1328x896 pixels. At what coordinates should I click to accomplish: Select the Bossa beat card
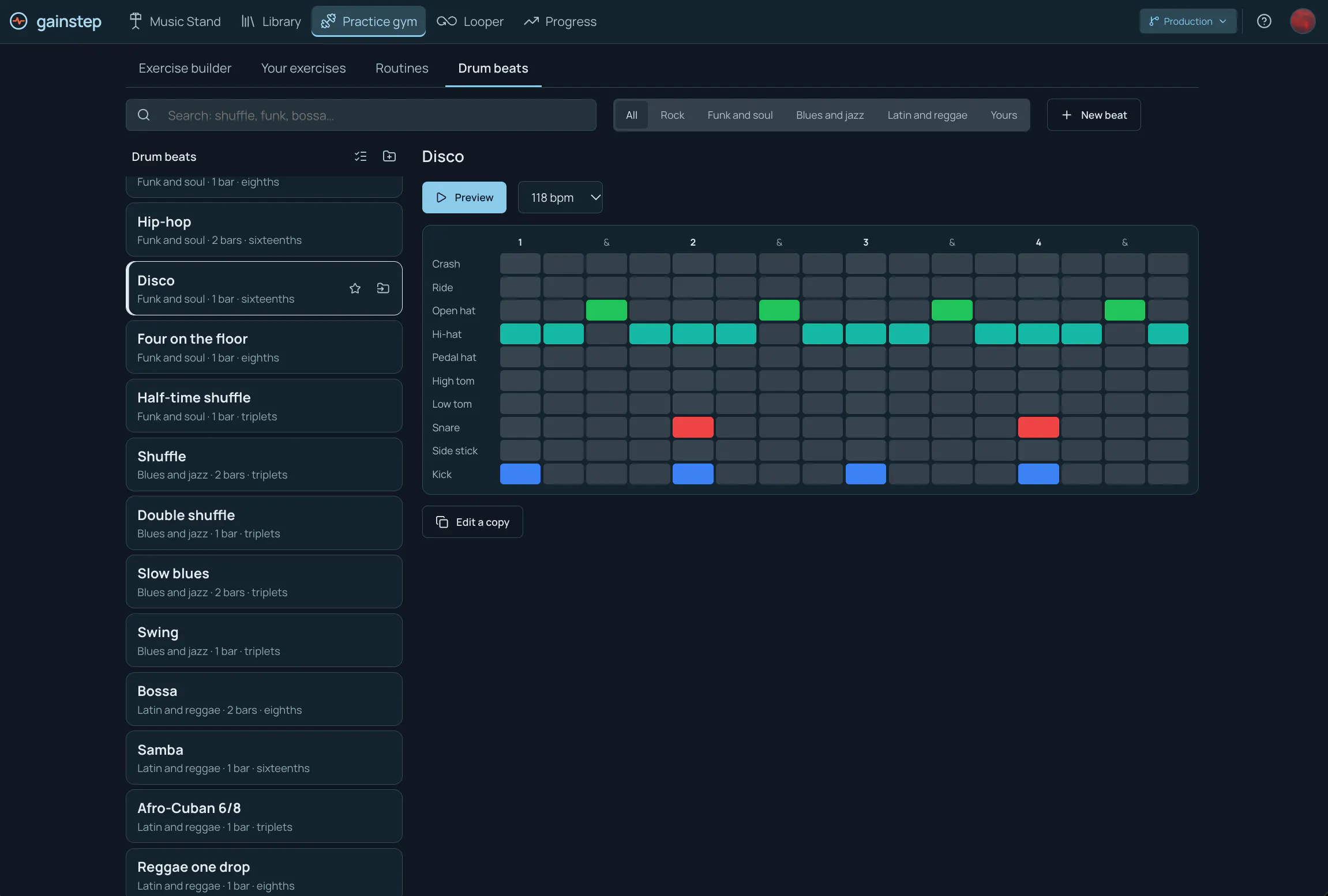264,699
